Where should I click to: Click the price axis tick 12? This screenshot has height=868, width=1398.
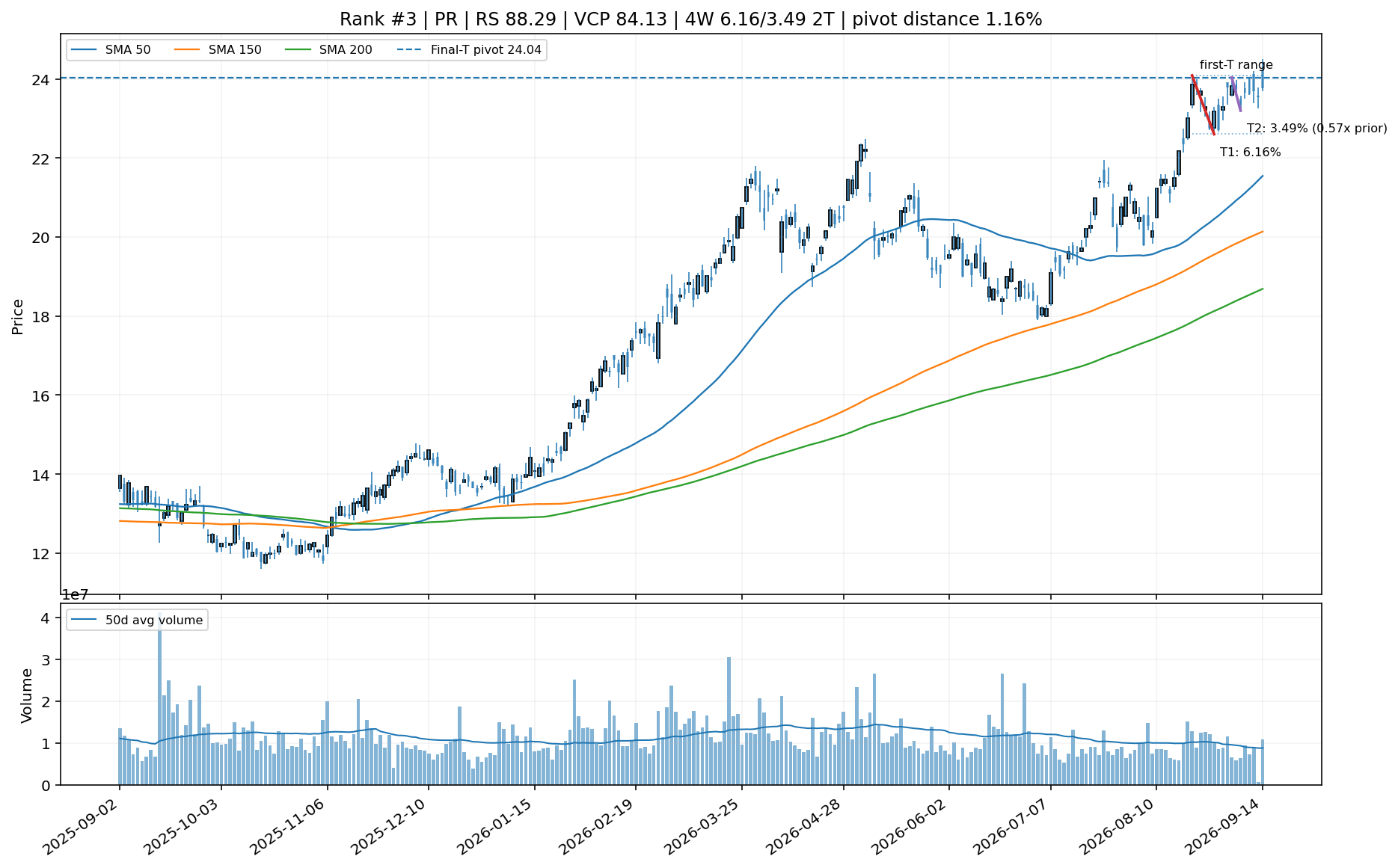click(x=43, y=554)
